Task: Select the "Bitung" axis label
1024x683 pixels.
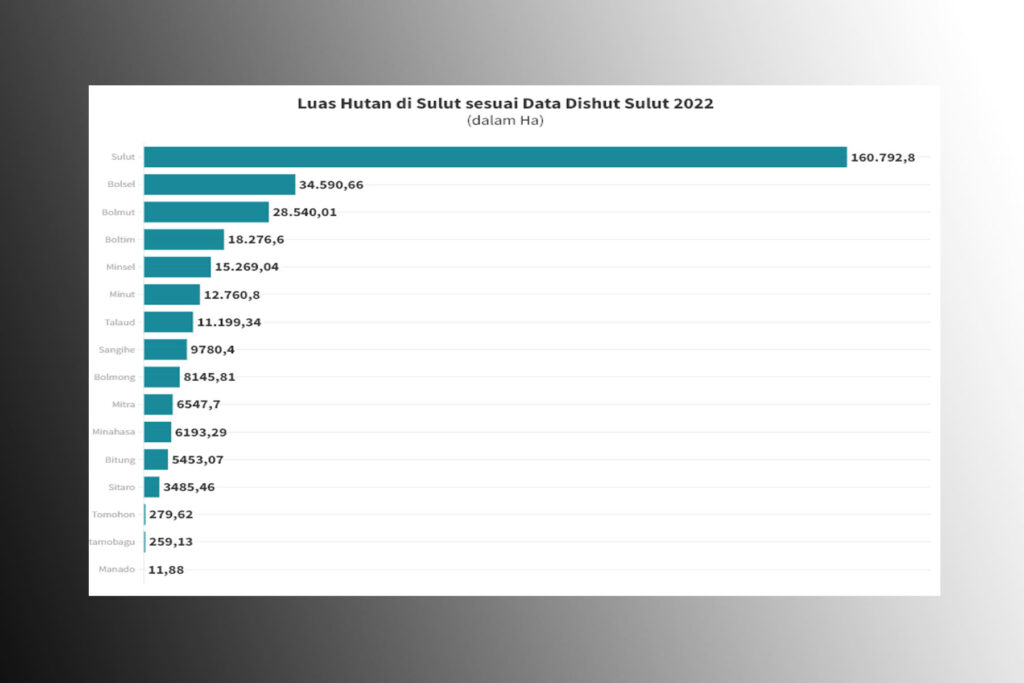Action: (120, 460)
